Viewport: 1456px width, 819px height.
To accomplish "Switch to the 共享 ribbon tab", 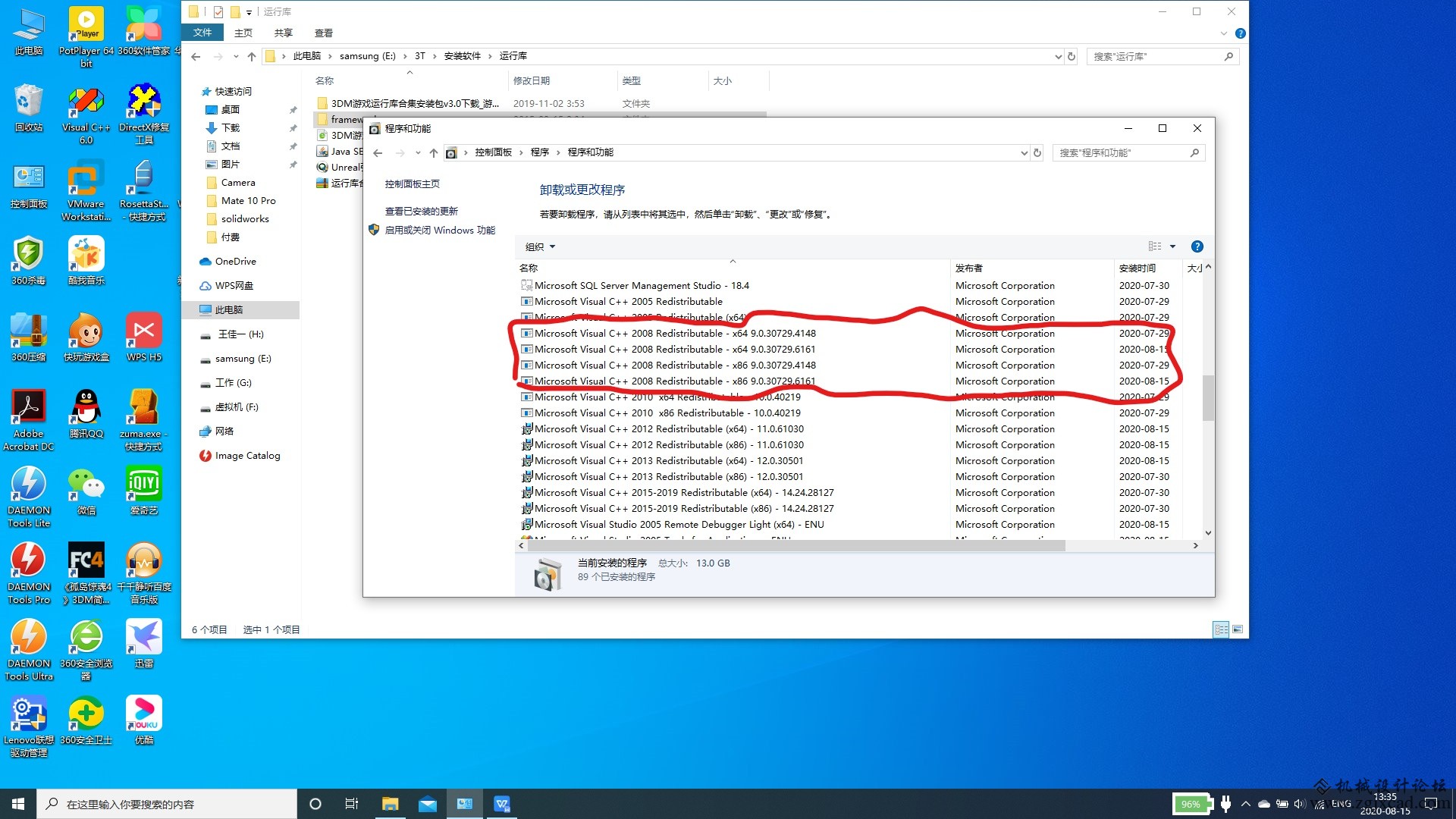I will coord(284,33).
